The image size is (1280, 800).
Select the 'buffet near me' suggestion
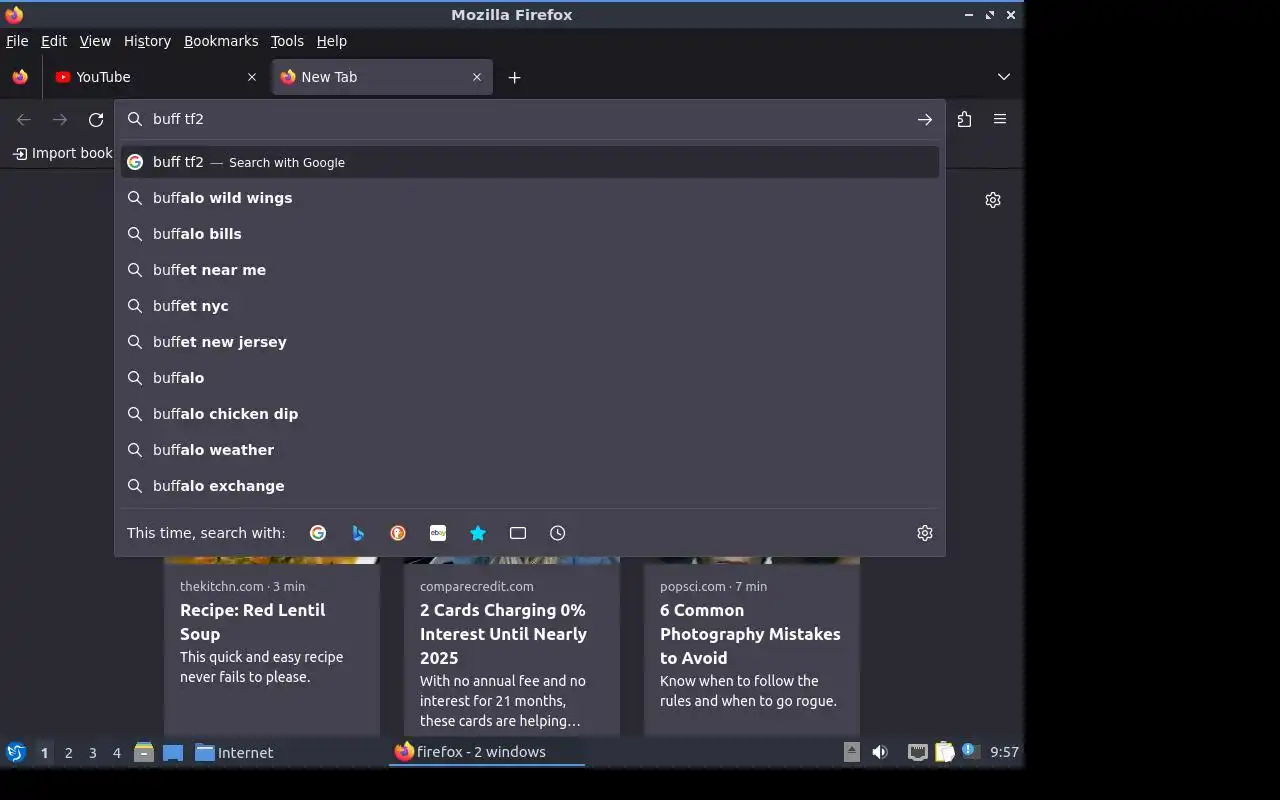pyautogui.click(x=530, y=270)
